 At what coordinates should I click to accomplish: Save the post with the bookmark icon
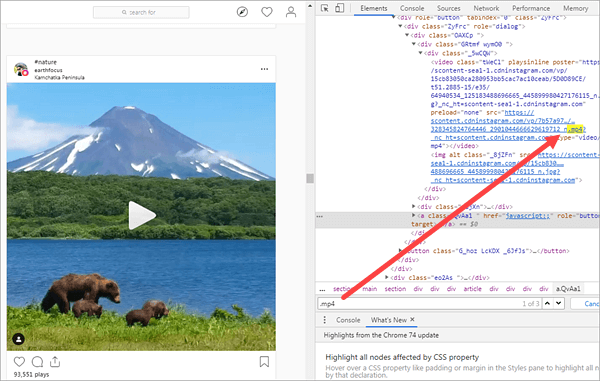264,361
